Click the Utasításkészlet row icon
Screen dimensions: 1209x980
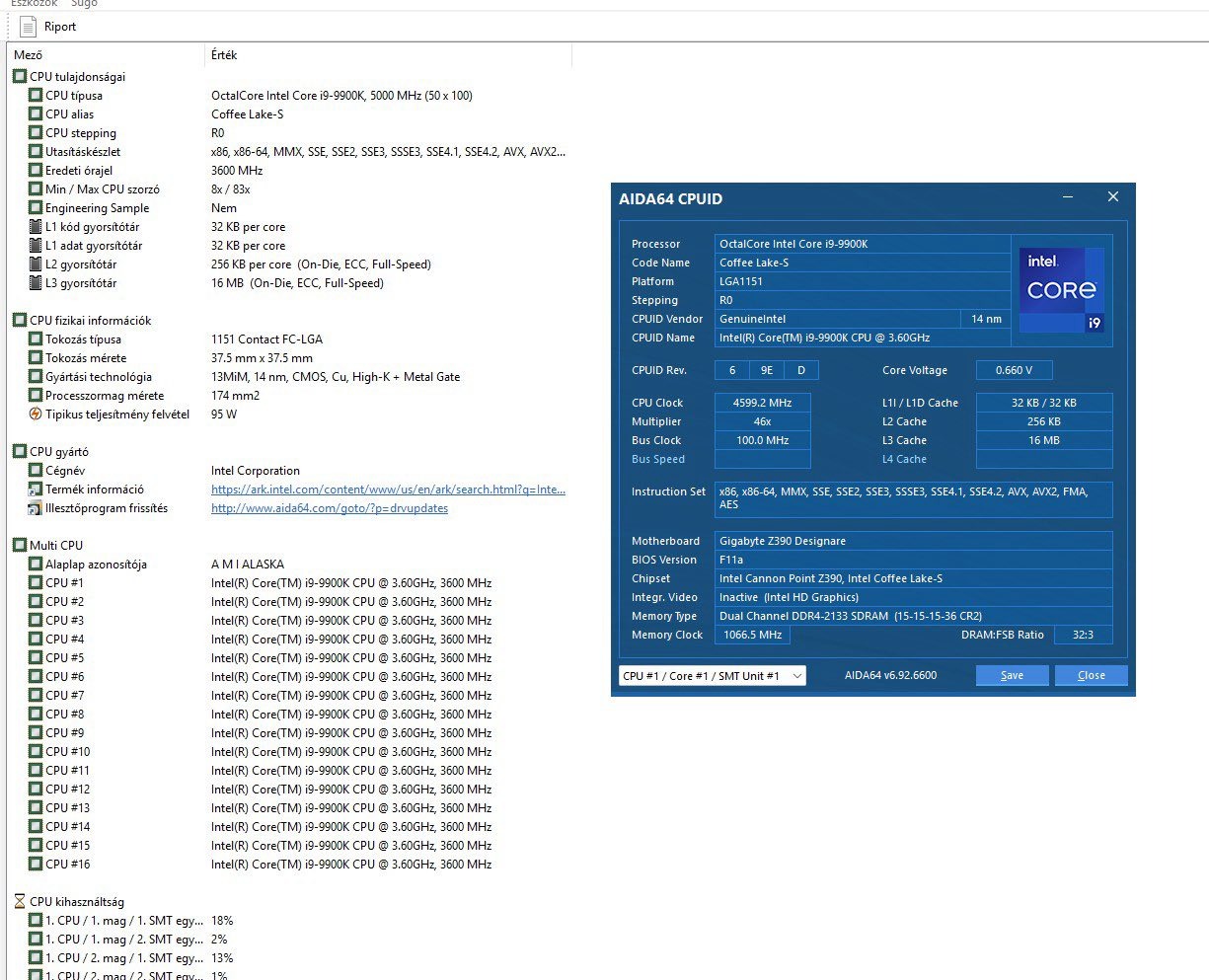coord(36,151)
